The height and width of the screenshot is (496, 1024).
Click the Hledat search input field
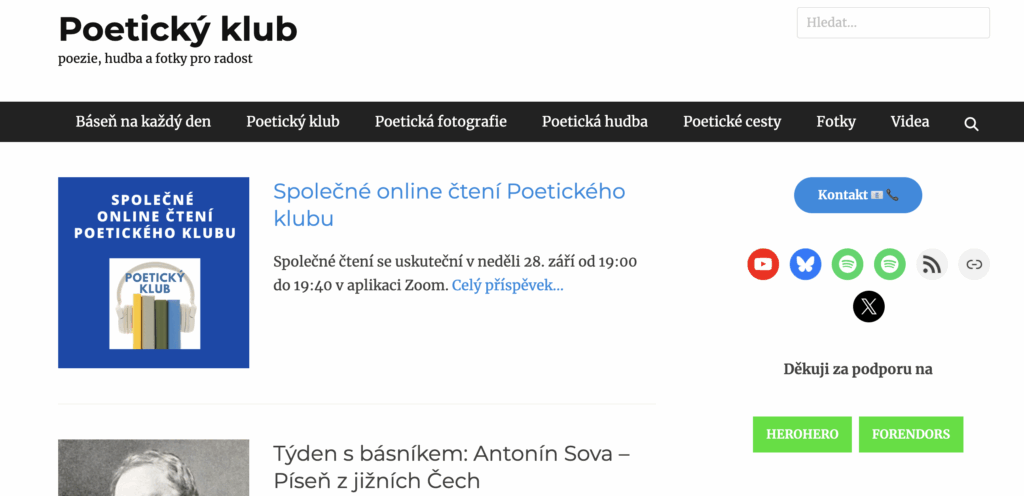[x=892, y=23]
